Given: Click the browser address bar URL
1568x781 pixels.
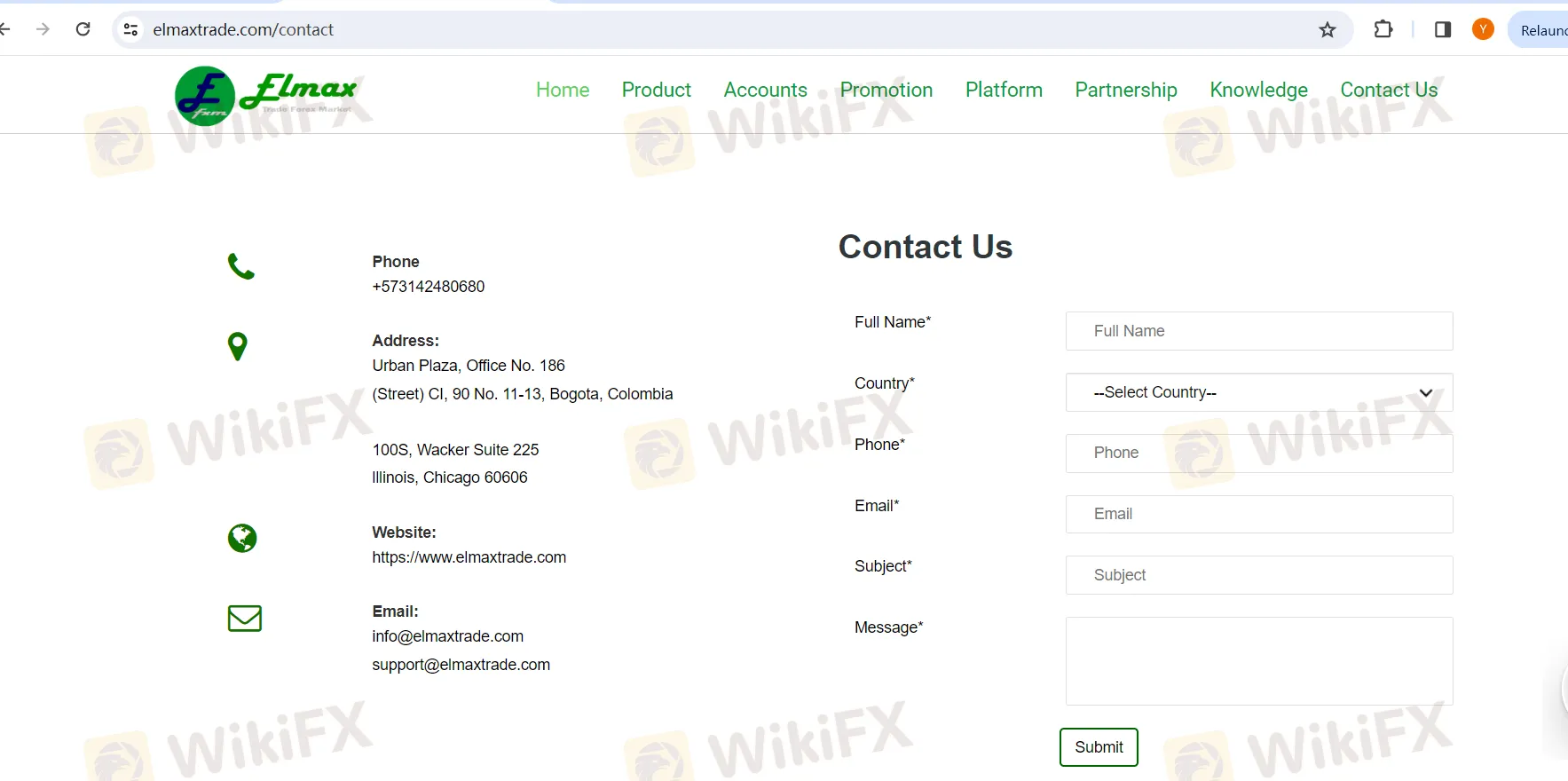Looking at the screenshot, I should pos(243,30).
